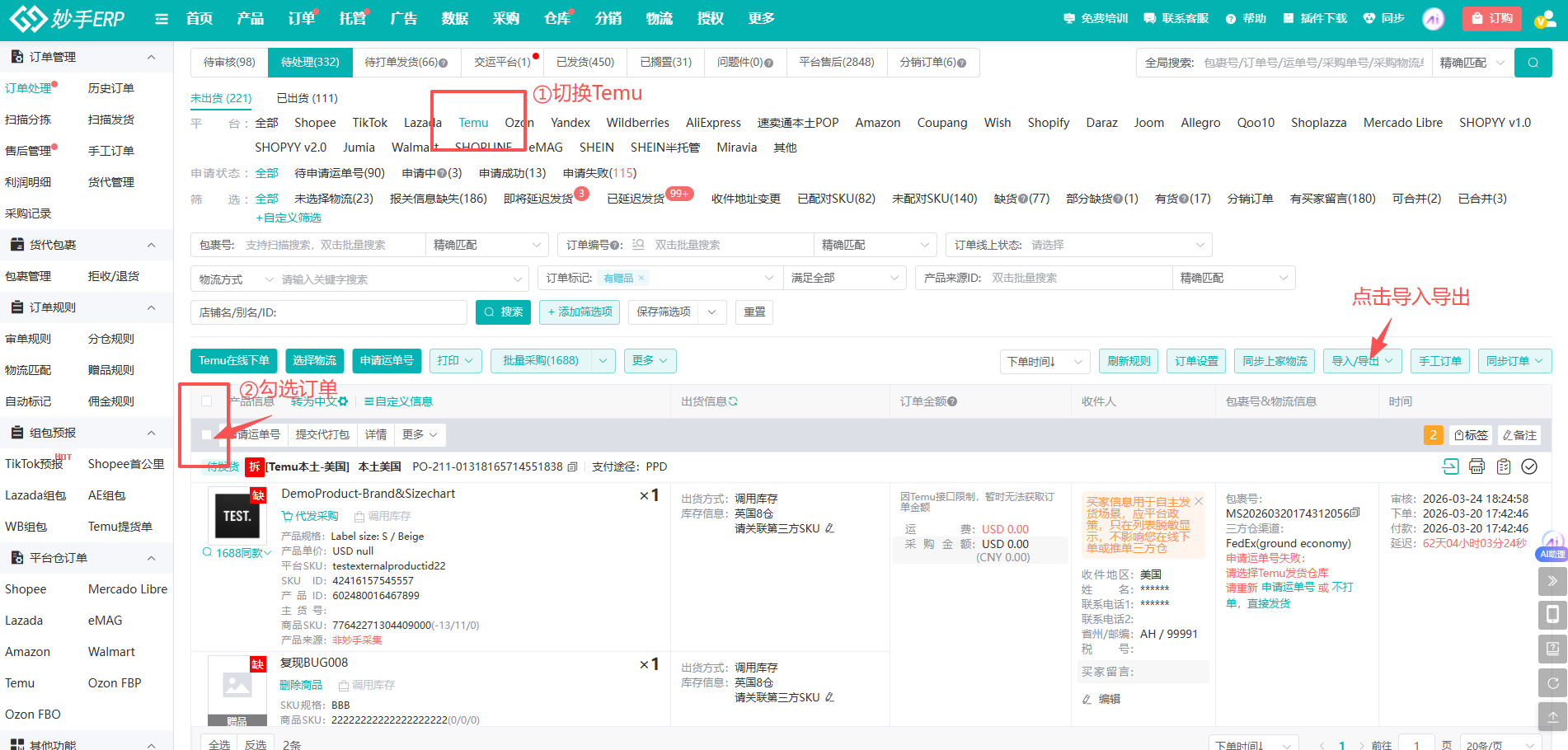
Task: Click the 删除商品 link for 复现BUG008
Action: (301, 685)
